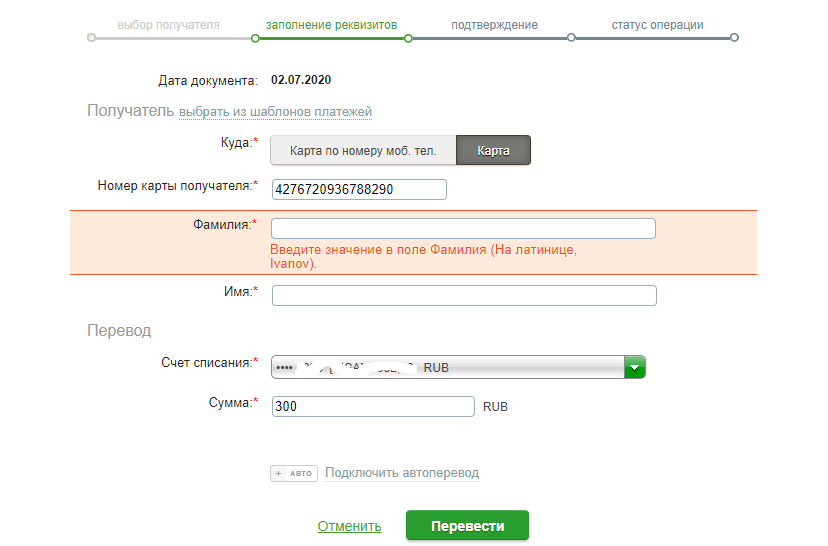This screenshot has height=546, width=828.
Task: Select the Карта toggle option
Action: coord(493,150)
